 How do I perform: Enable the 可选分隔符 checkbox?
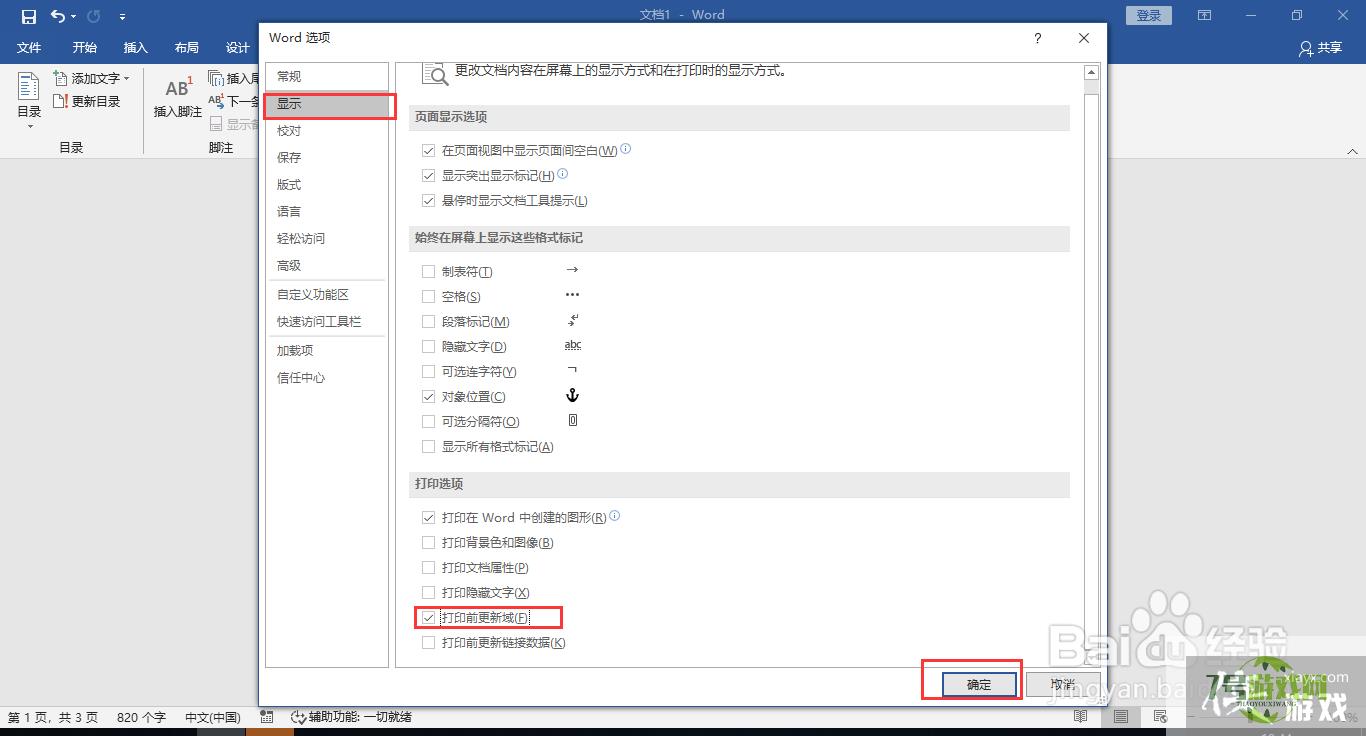coord(429,422)
